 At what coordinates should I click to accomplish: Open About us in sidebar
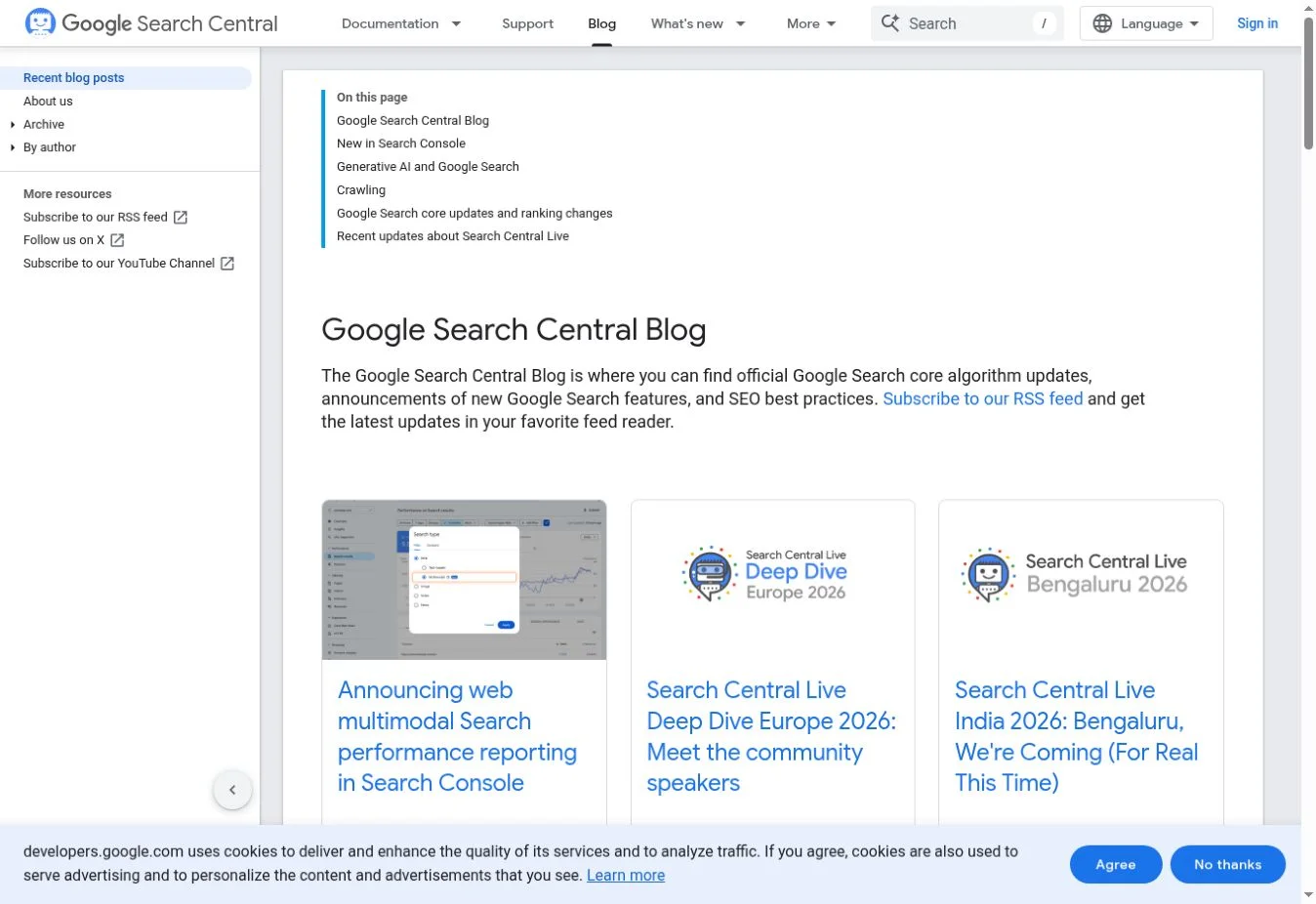[48, 102]
